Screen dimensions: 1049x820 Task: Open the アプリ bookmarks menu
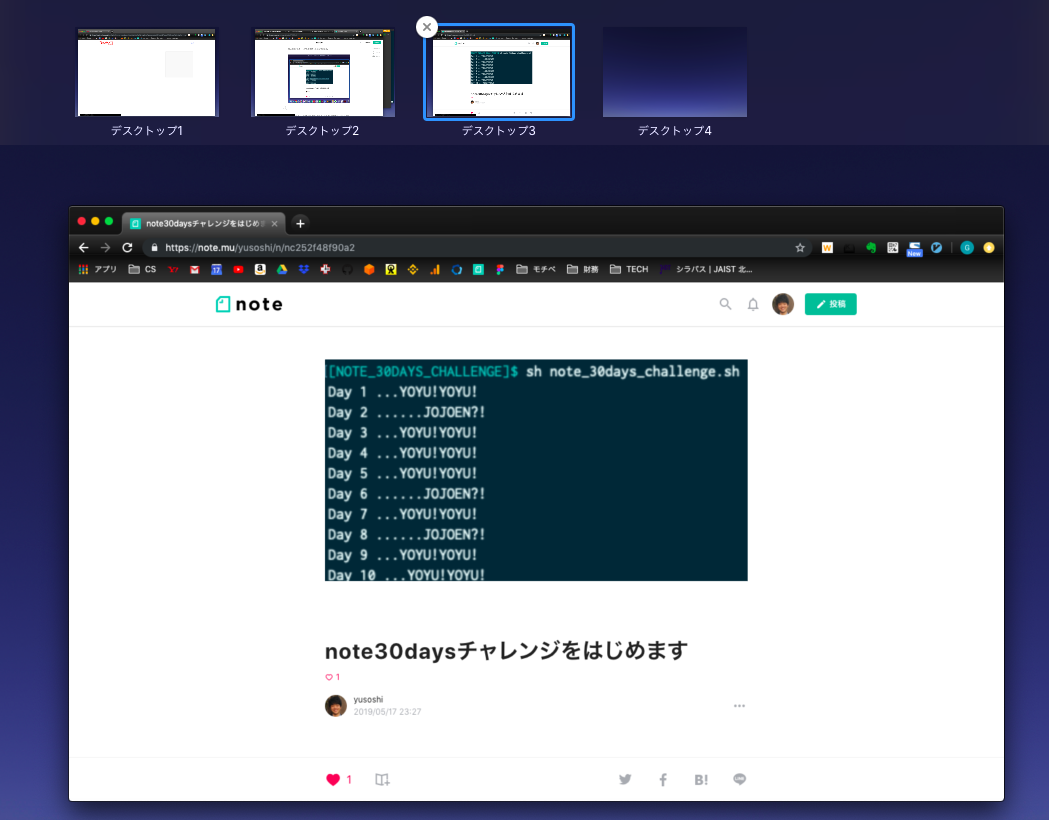click(x=101, y=268)
